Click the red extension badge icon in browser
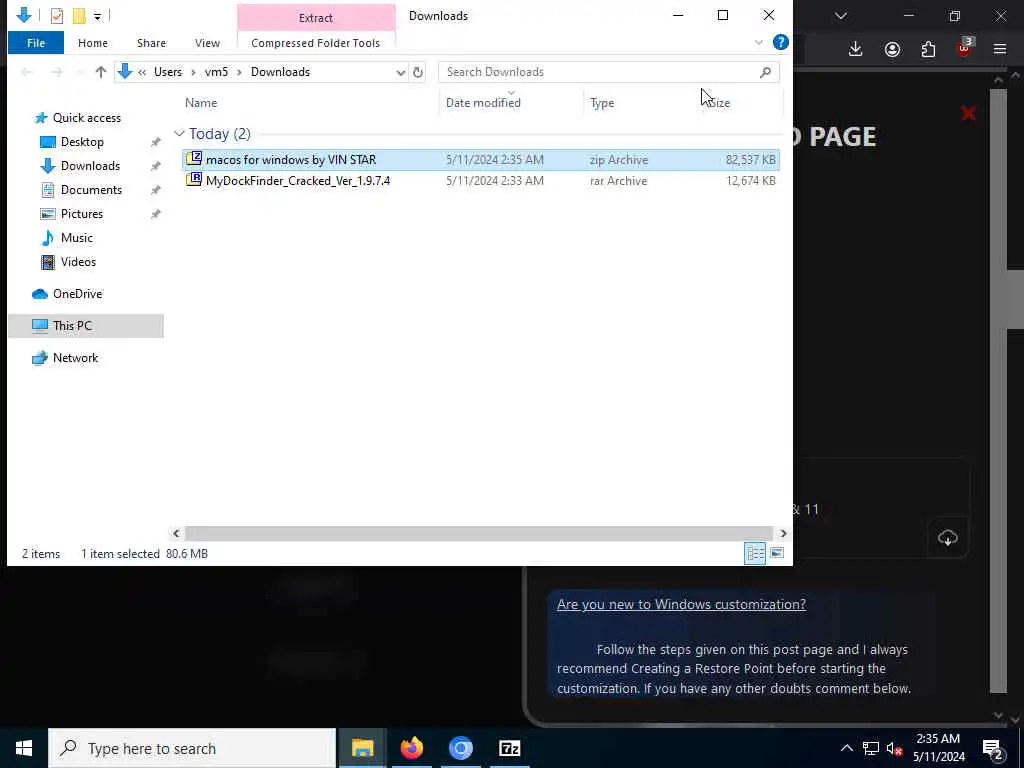Screen dimensions: 1024x768 click(x=965, y=48)
